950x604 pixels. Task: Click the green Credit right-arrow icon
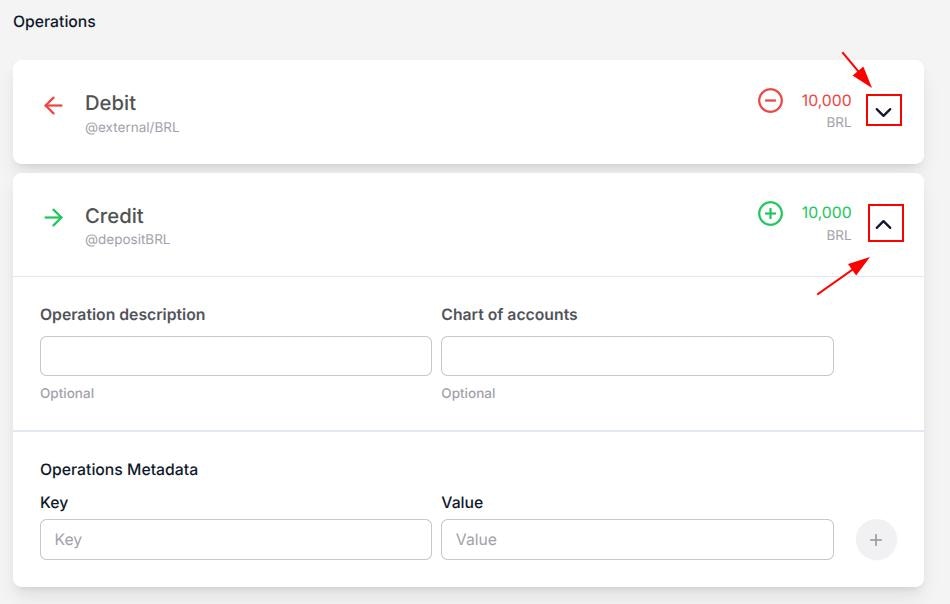tap(54, 217)
